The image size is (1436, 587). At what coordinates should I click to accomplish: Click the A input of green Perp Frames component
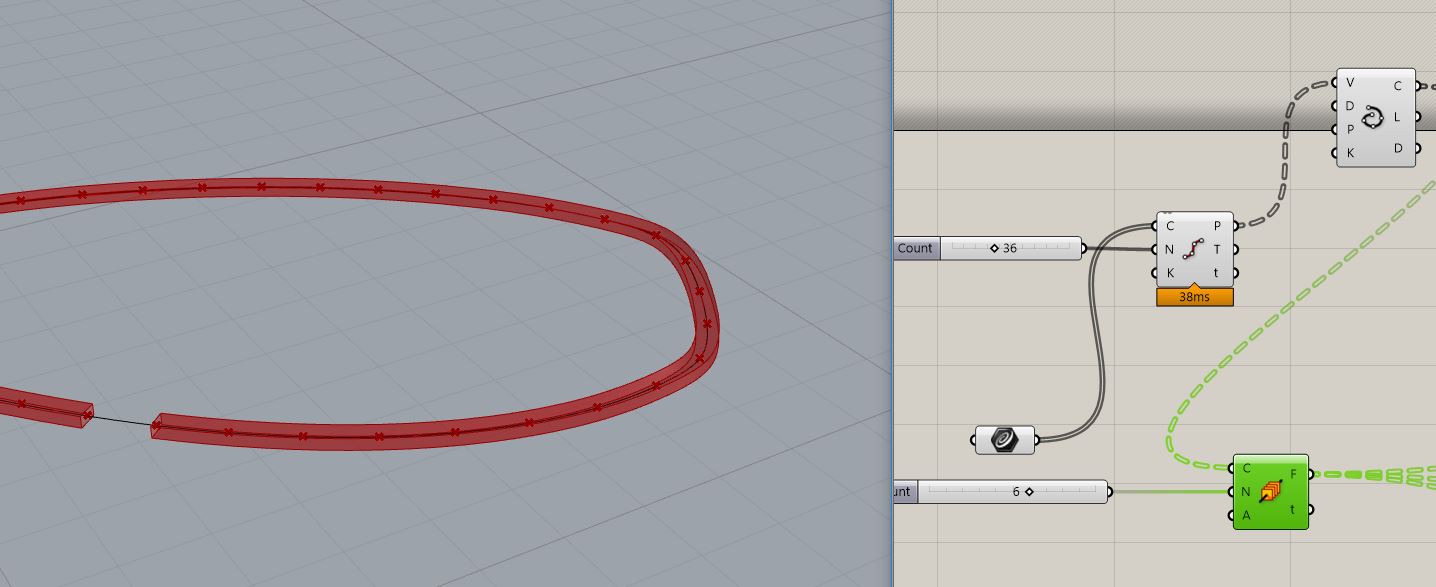tap(1246, 515)
